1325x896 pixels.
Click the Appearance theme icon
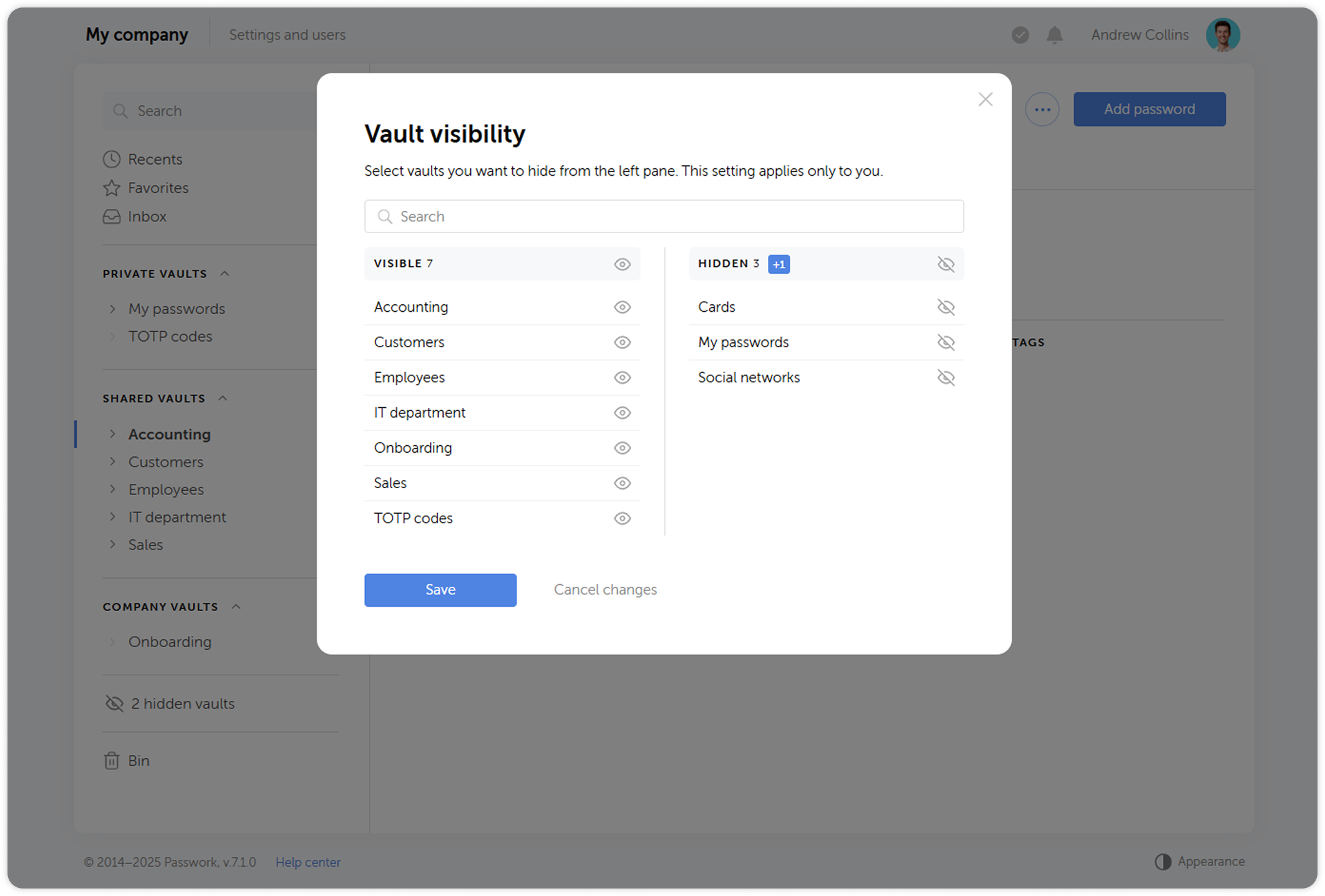[1162, 862]
